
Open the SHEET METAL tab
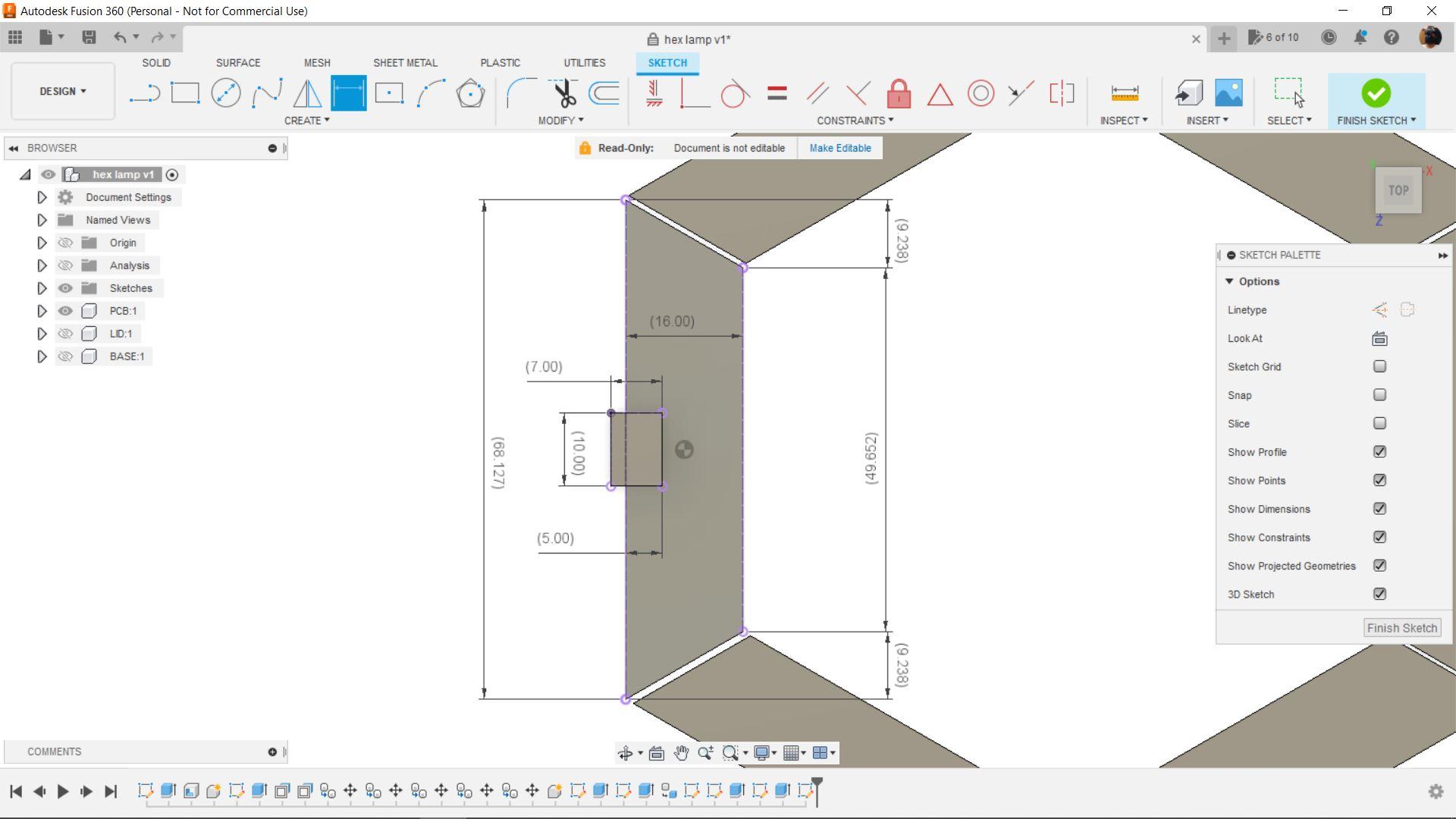[x=405, y=63]
